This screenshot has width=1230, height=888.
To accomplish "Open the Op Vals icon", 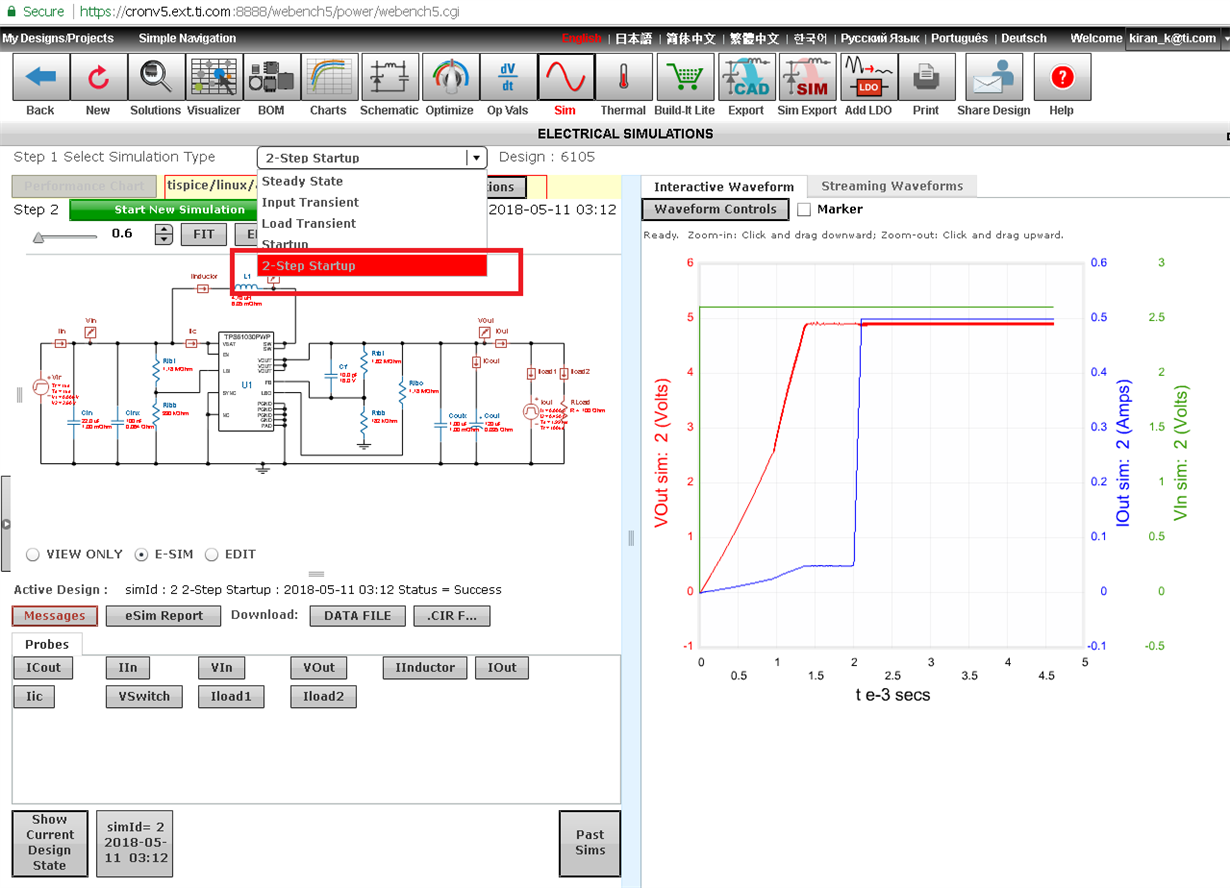I will (508, 78).
